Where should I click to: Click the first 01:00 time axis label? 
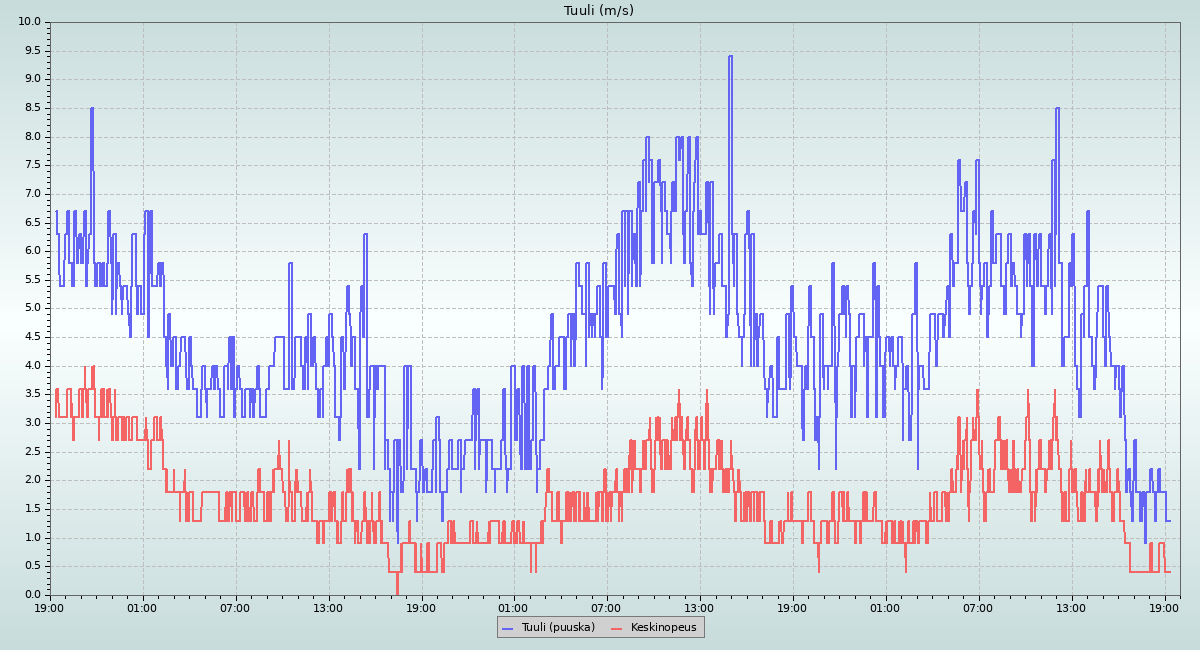coord(142,607)
